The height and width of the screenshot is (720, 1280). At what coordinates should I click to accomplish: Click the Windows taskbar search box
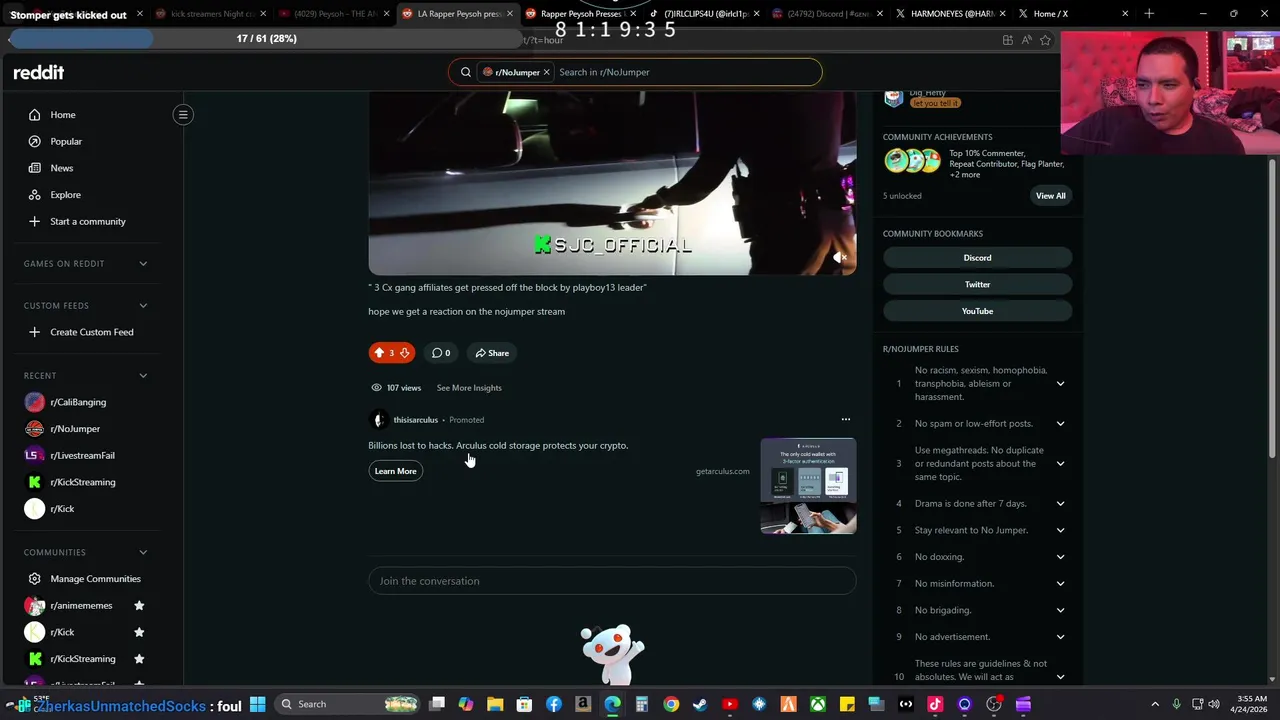tap(346, 704)
